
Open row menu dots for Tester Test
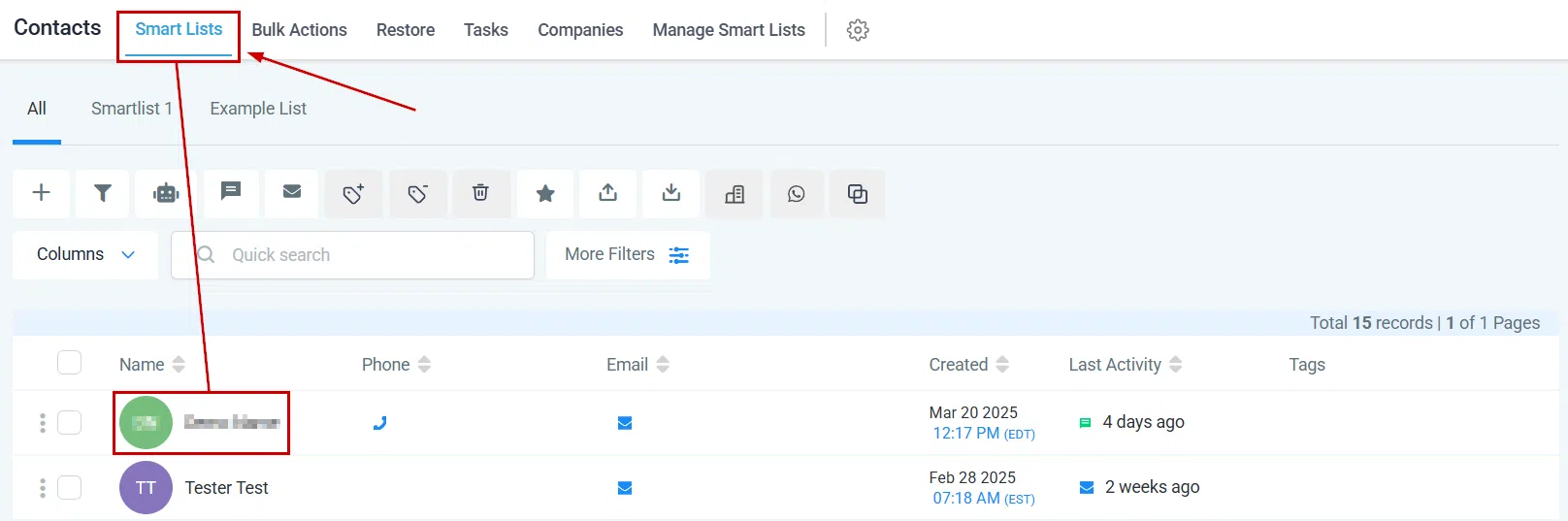(42, 488)
